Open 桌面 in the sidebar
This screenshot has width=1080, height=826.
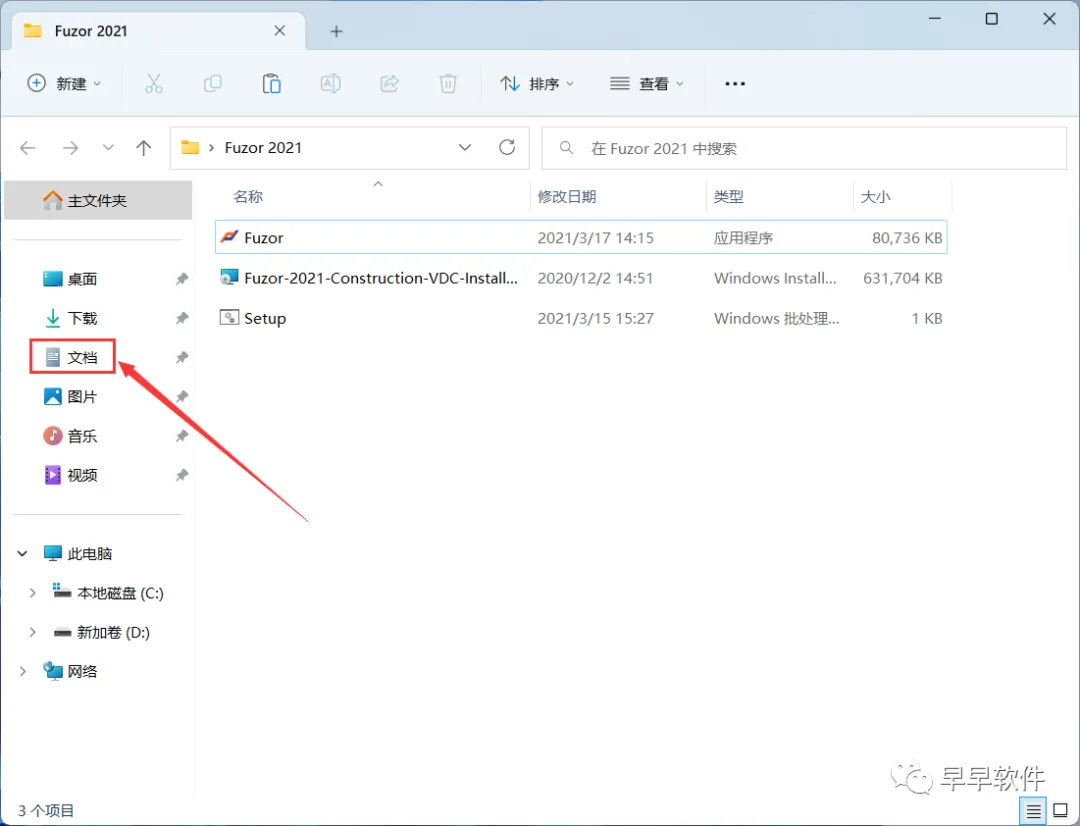point(82,279)
